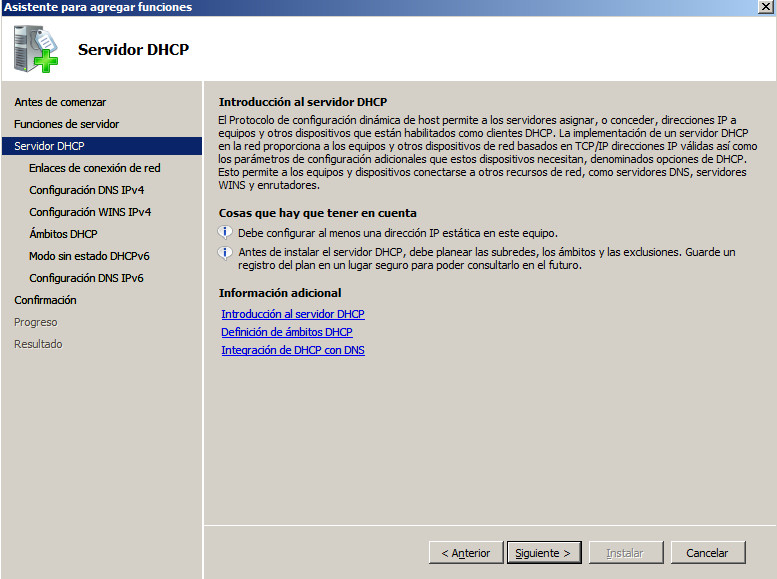The width and height of the screenshot is (777, 579).
Task: Open the Configuración WINS IPv4 step
Action: [90, 212]
